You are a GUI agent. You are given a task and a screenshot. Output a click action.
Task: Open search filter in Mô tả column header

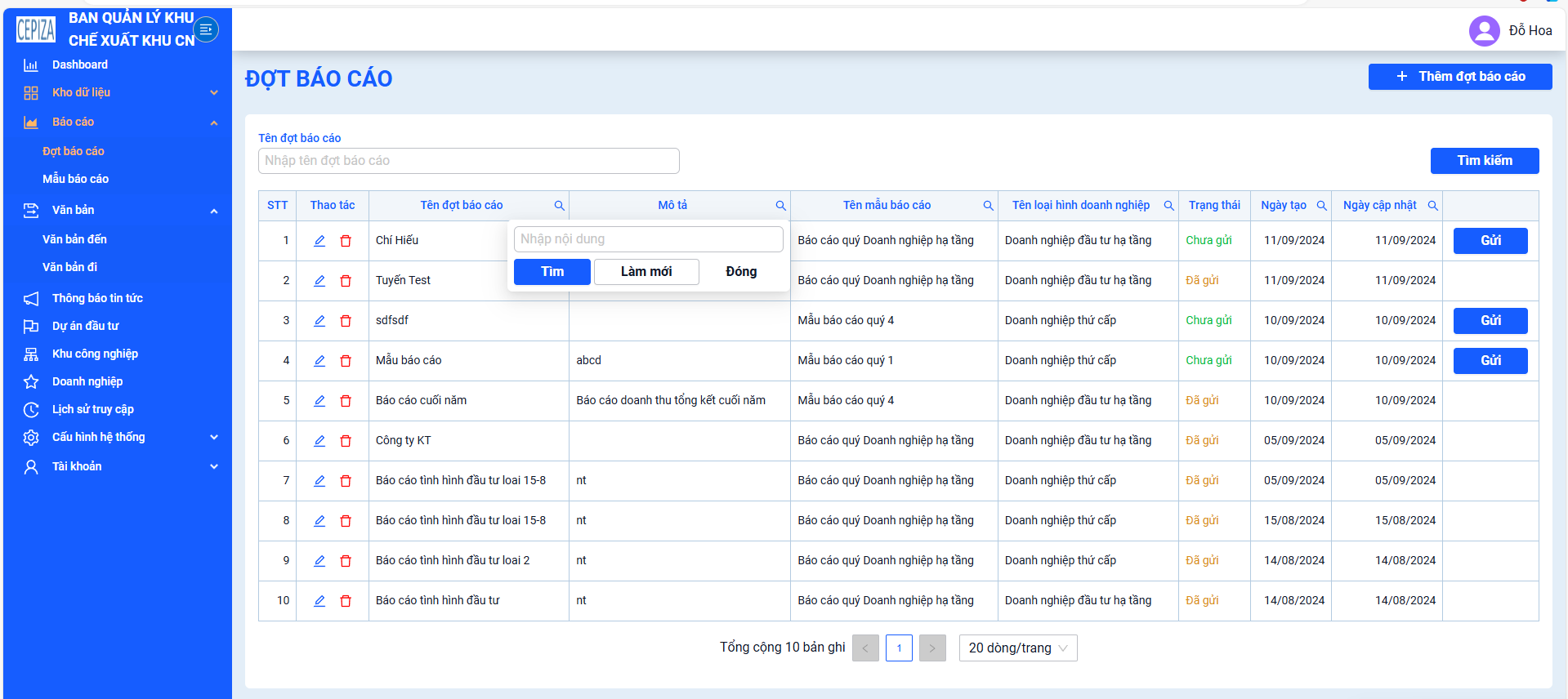780,206
